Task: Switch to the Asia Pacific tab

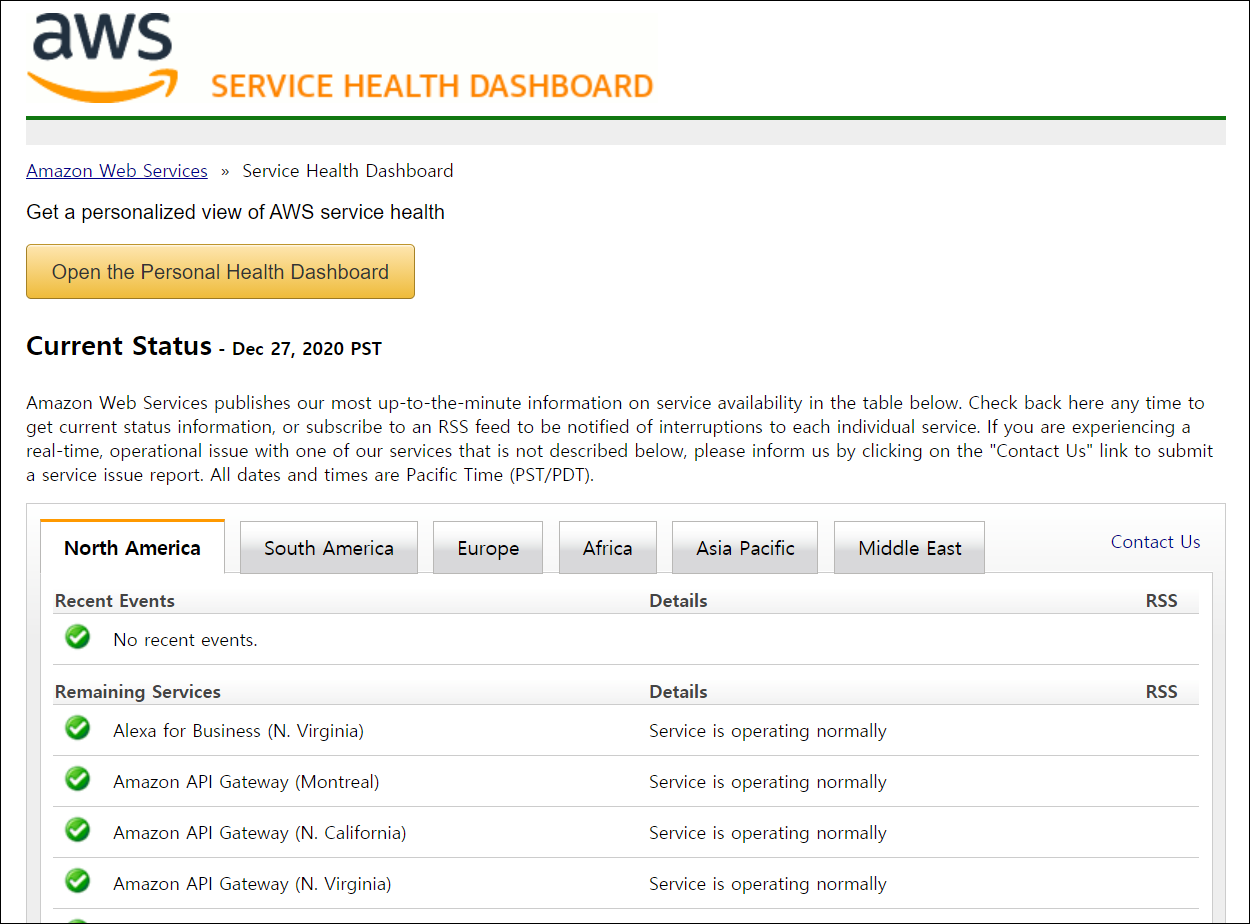Action: (x=745, y=548)
